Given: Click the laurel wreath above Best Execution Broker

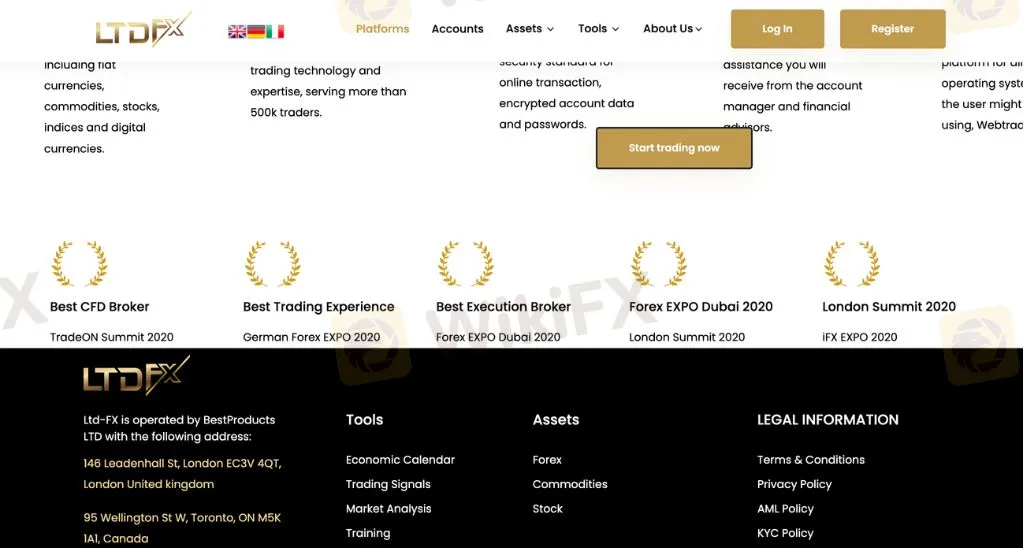Looking at the screenshot, I should coord(466,264).
